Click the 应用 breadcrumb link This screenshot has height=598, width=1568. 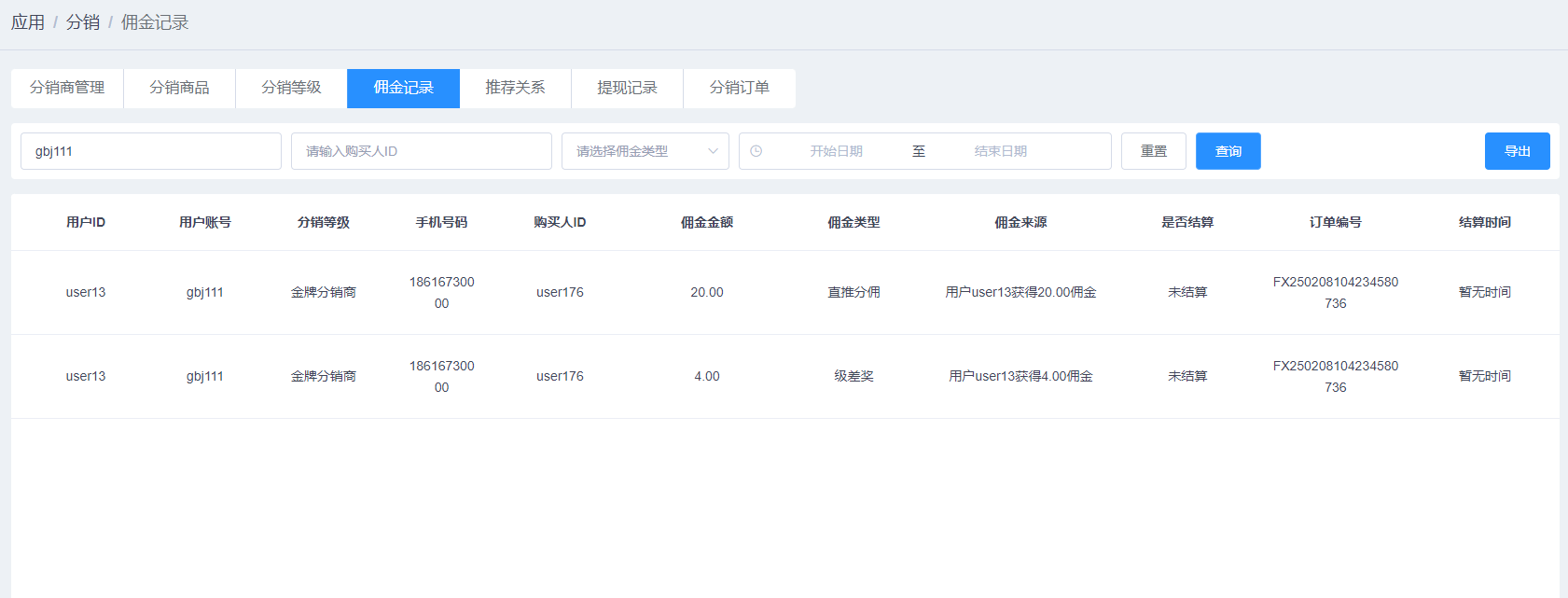28,22
